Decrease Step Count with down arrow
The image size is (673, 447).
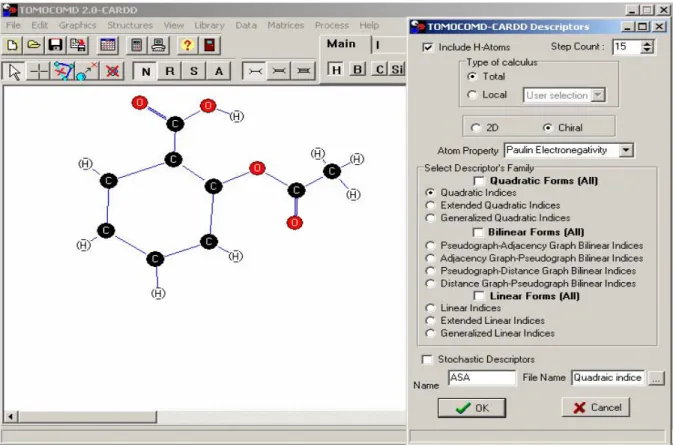coord(647,50)
